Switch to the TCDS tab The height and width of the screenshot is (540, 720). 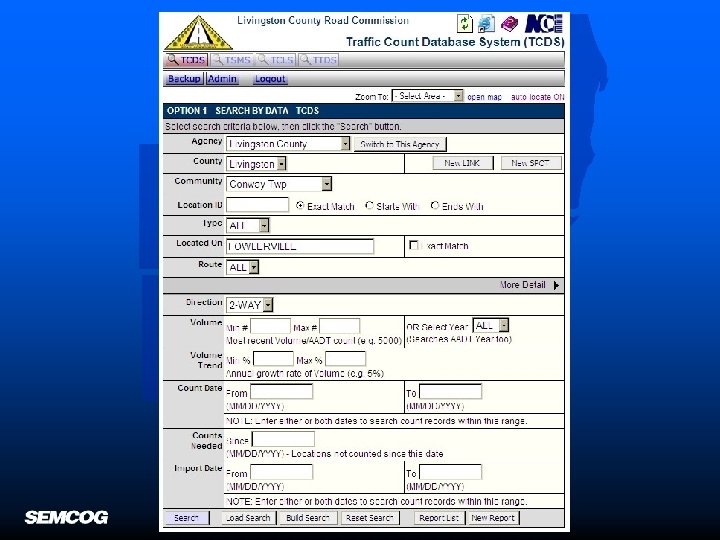point(186,60)
